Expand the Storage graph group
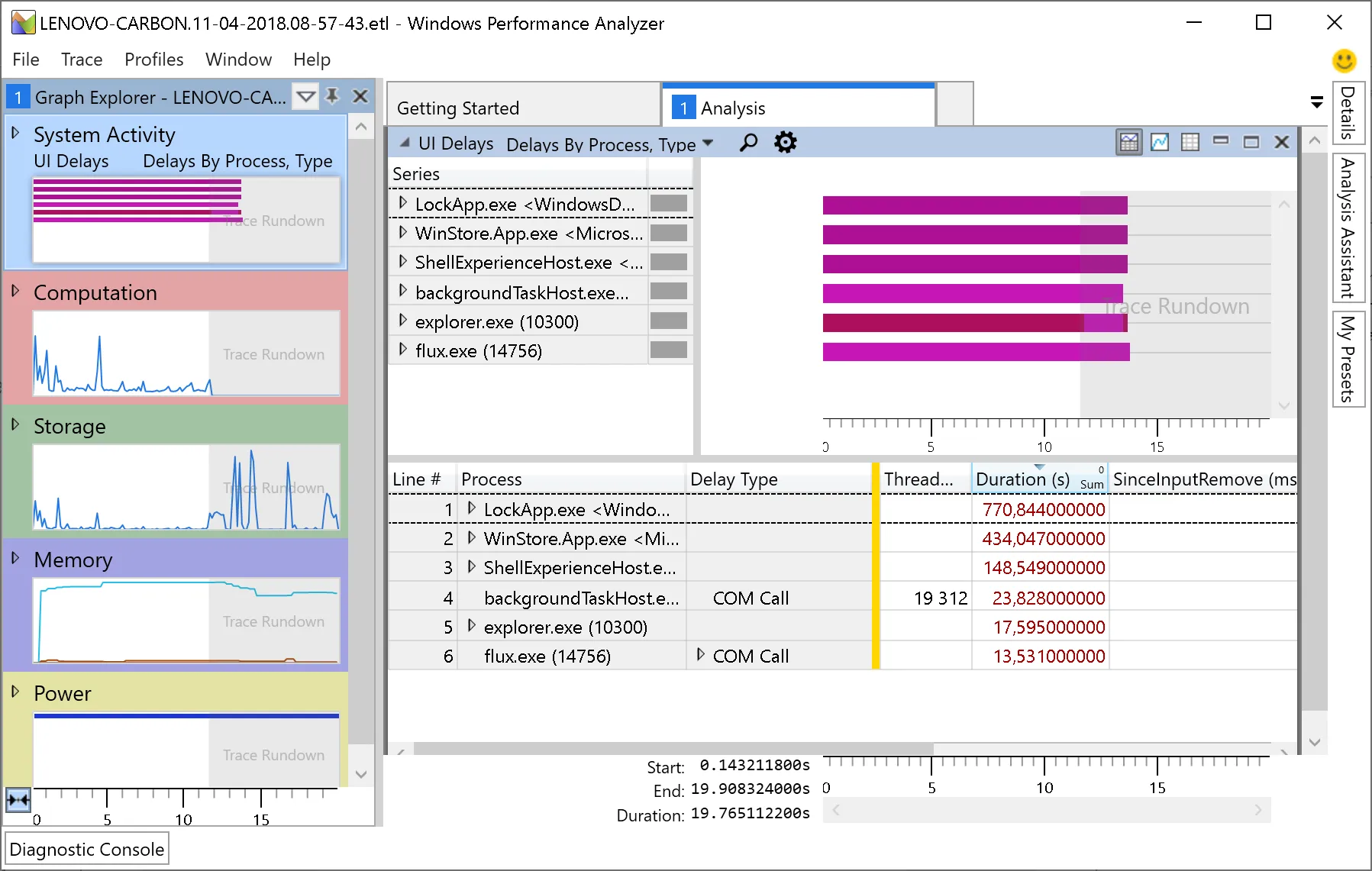Image resolution: width=1372 pixels, height=871 pixels. coord(15,424)
